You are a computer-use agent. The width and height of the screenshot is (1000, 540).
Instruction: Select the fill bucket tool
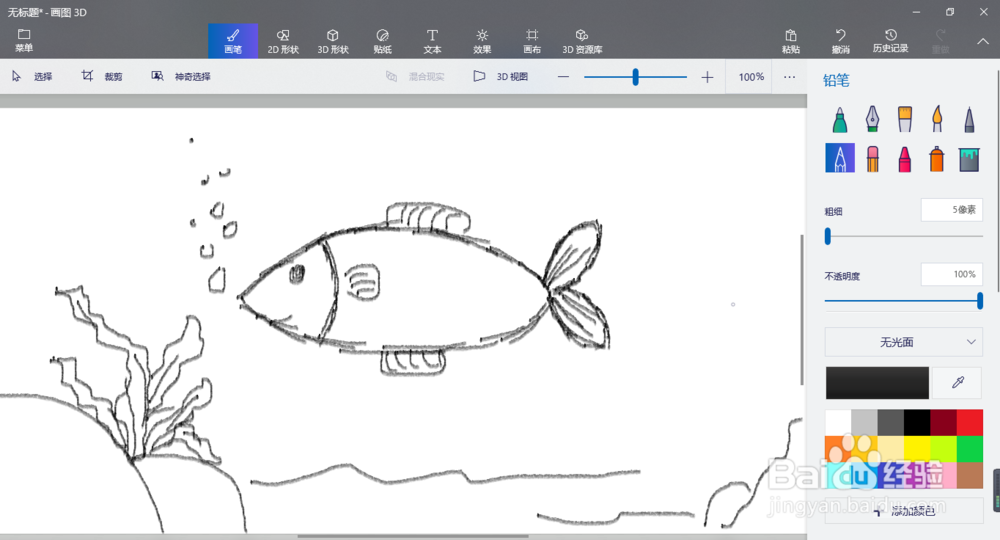point(969,158)
